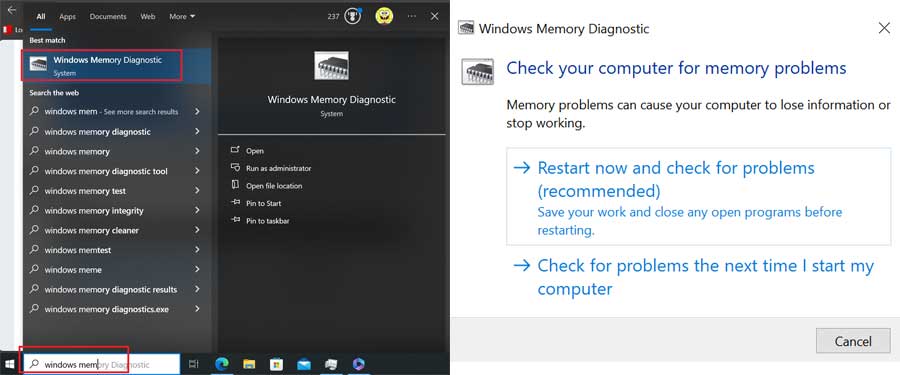Open the Clipchamp icon on the taskbar

pyautogui.click(x=359, y=364)
